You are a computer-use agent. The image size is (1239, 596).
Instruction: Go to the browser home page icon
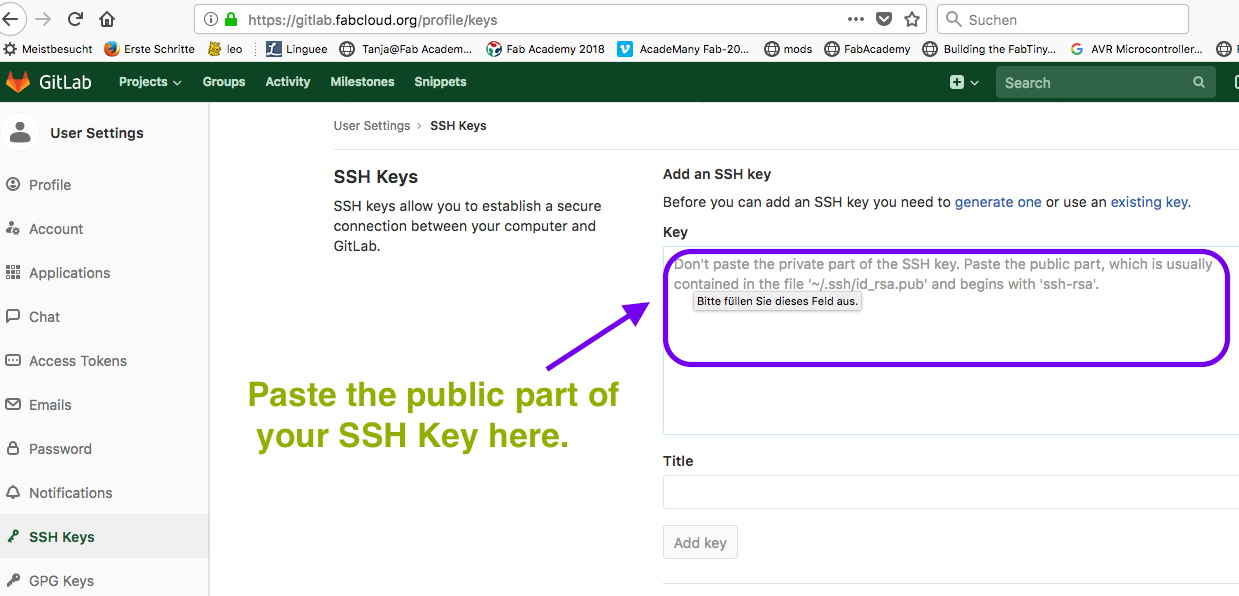click(x=107, y=19)
